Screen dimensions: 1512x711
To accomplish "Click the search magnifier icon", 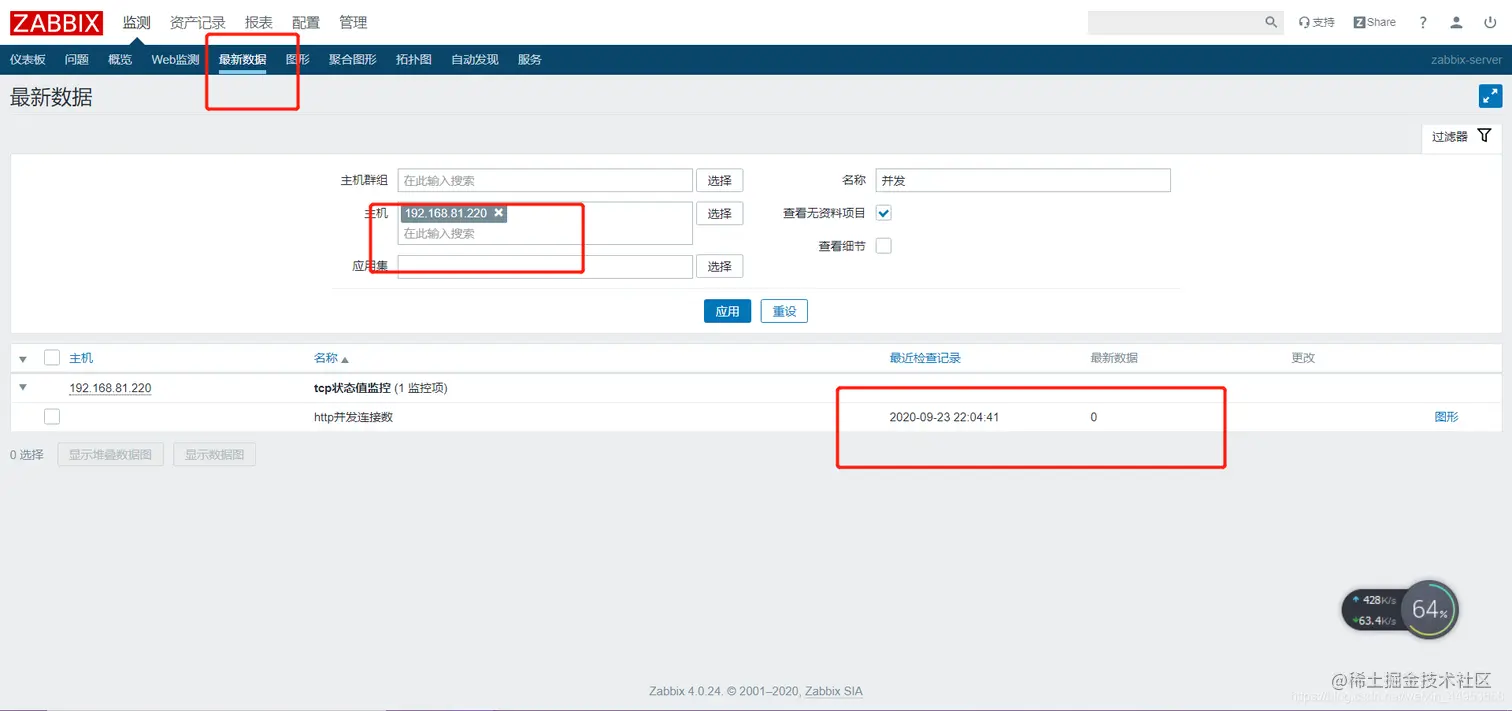I will (1271, 22).
